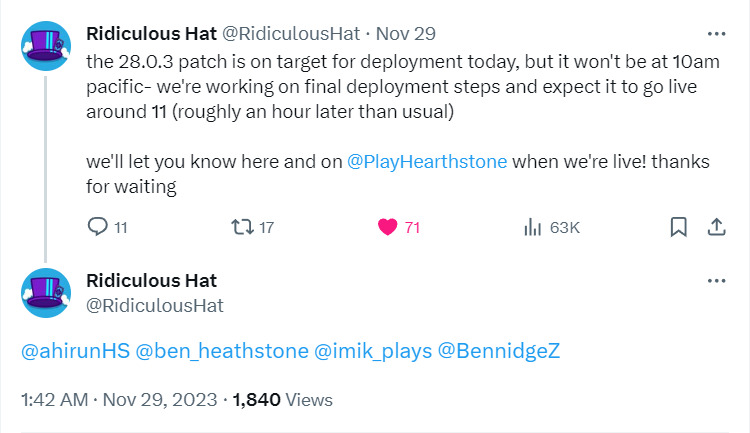This screenshot has height=433, width=750.
Task: Open the 1:42 AM Nov 29, 2023 timestamp
Action: click(119, 400)
